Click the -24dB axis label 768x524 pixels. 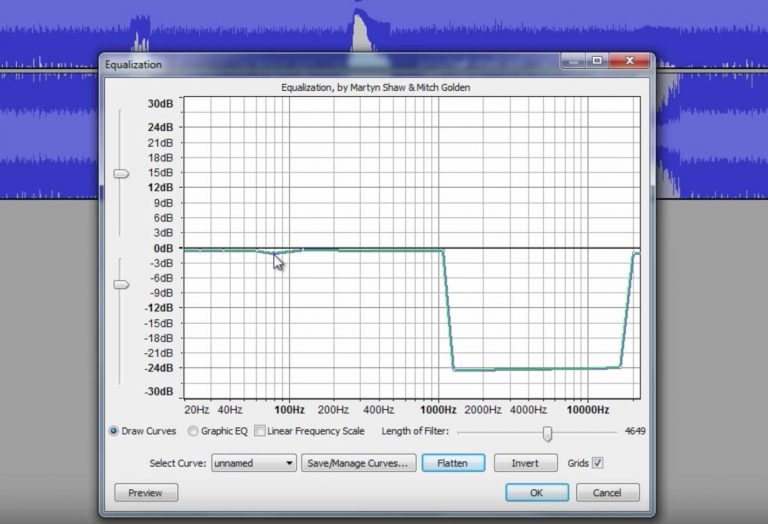159,368
